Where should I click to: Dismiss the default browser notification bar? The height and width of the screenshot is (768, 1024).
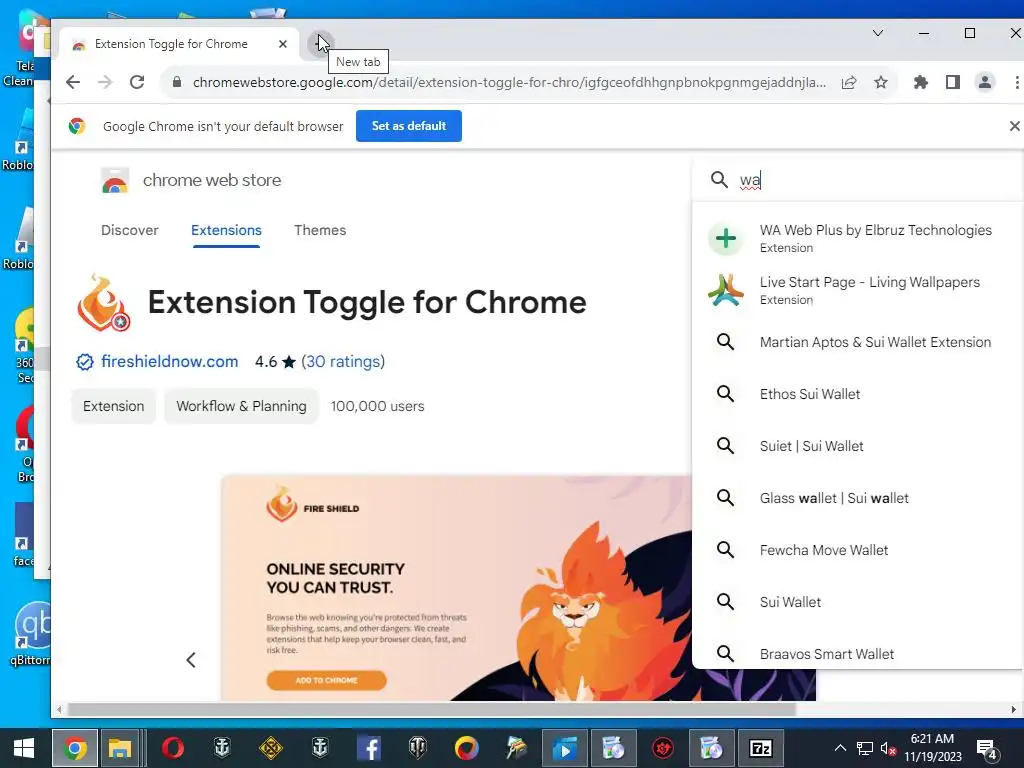coord(1014,126)
